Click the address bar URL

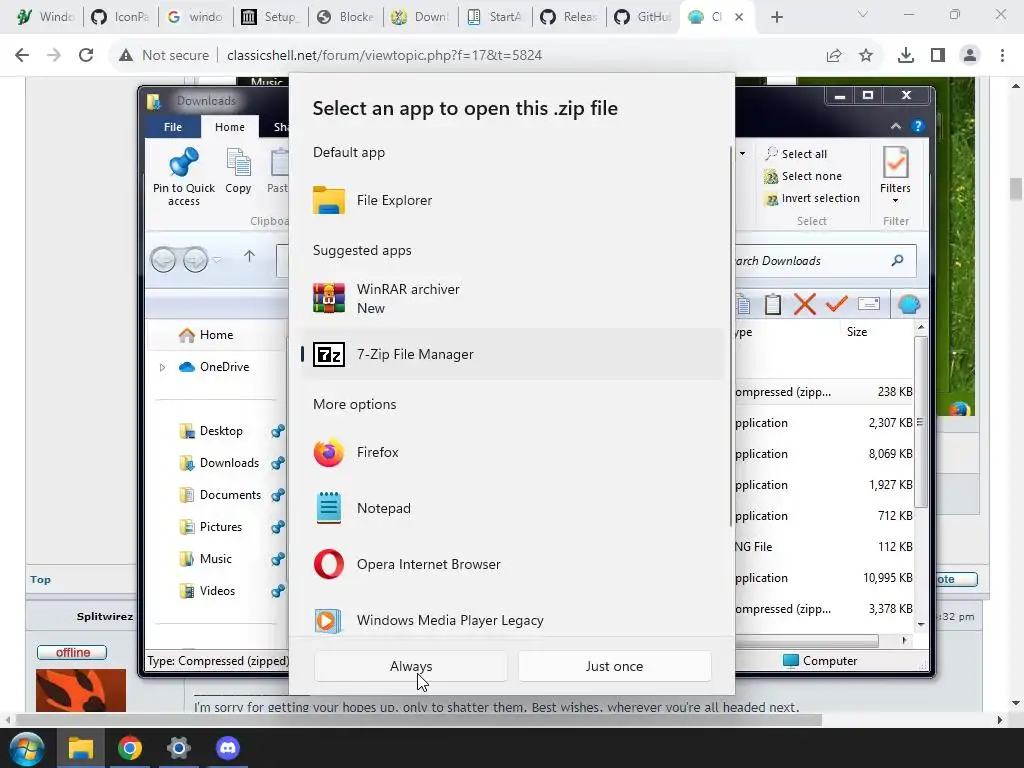pos(385,56)
